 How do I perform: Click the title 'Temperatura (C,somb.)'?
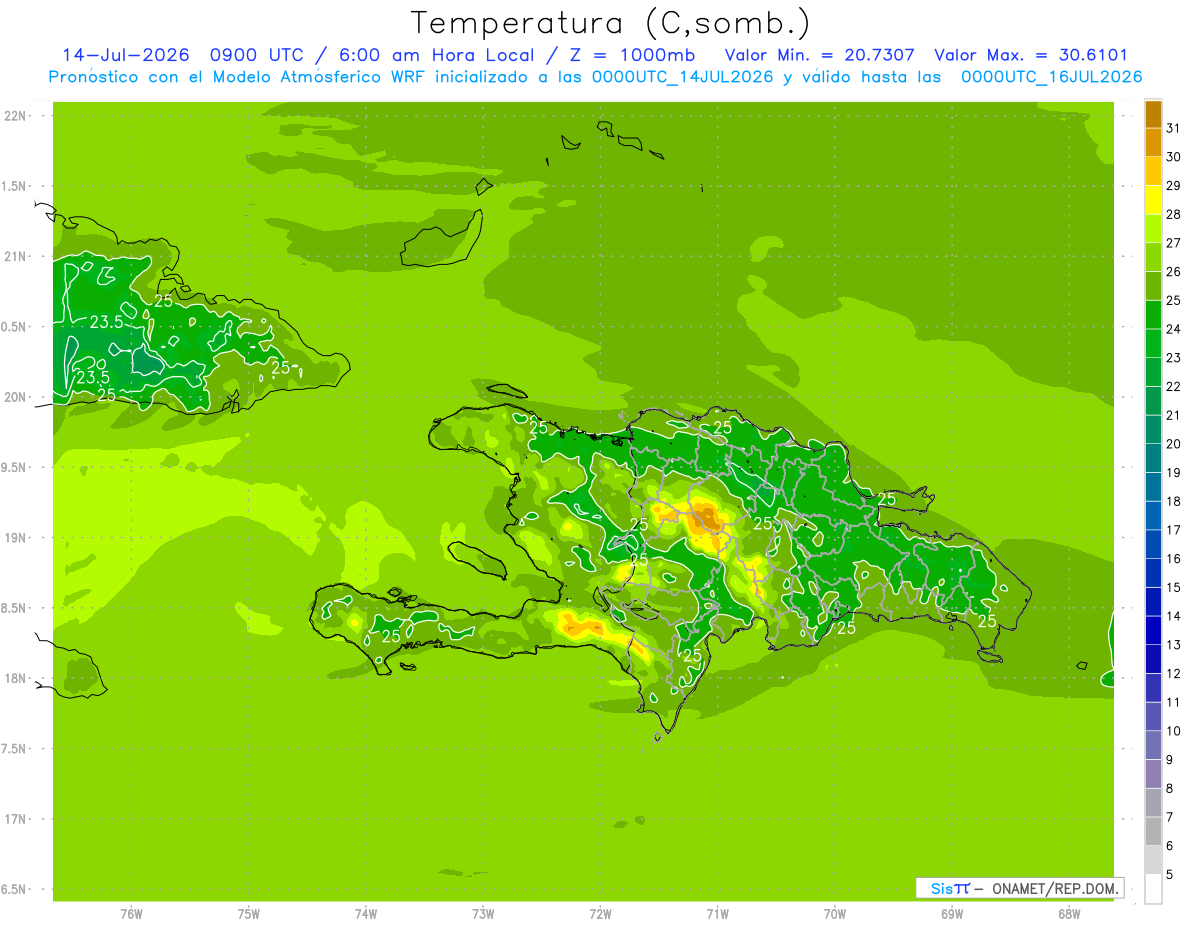click(x=611, y=23)
